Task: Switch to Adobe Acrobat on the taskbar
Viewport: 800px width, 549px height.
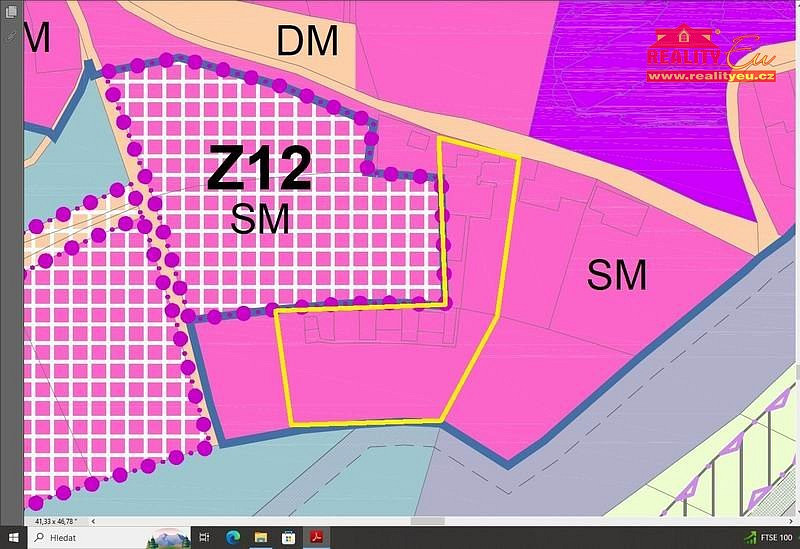Action: coord(316,537)
